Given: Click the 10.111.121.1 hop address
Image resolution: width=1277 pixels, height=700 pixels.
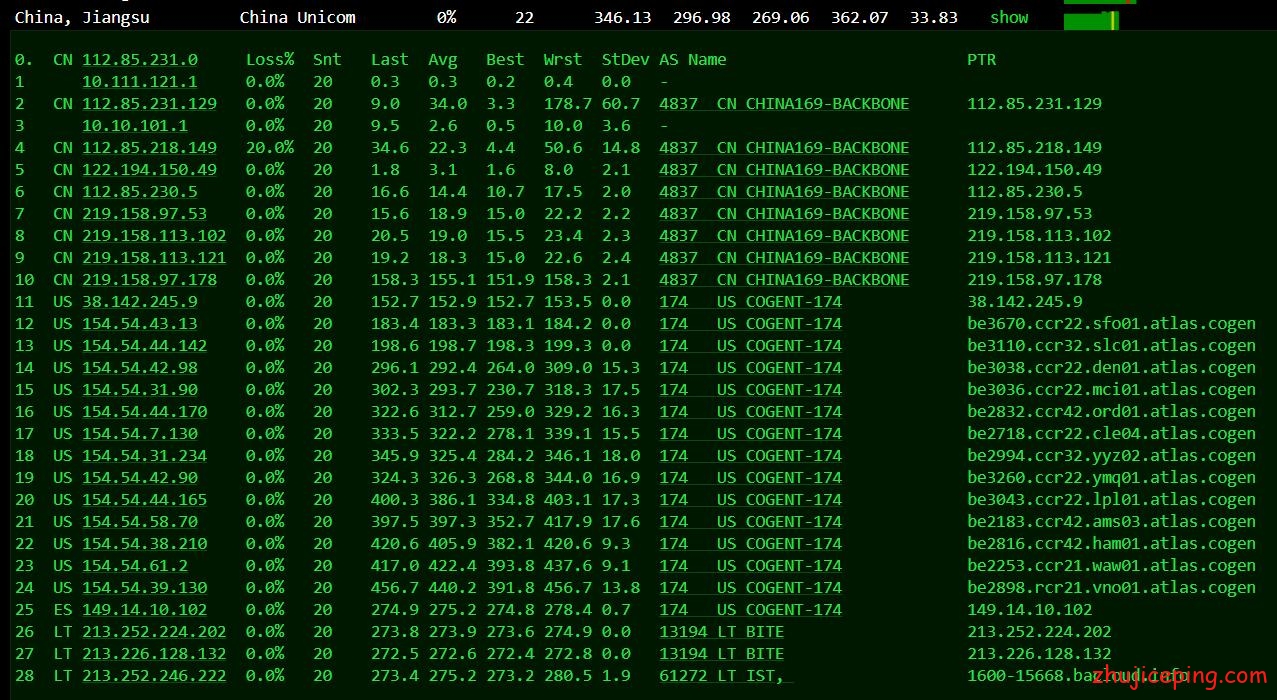Looking at the screenshot, I should (139, 82).
